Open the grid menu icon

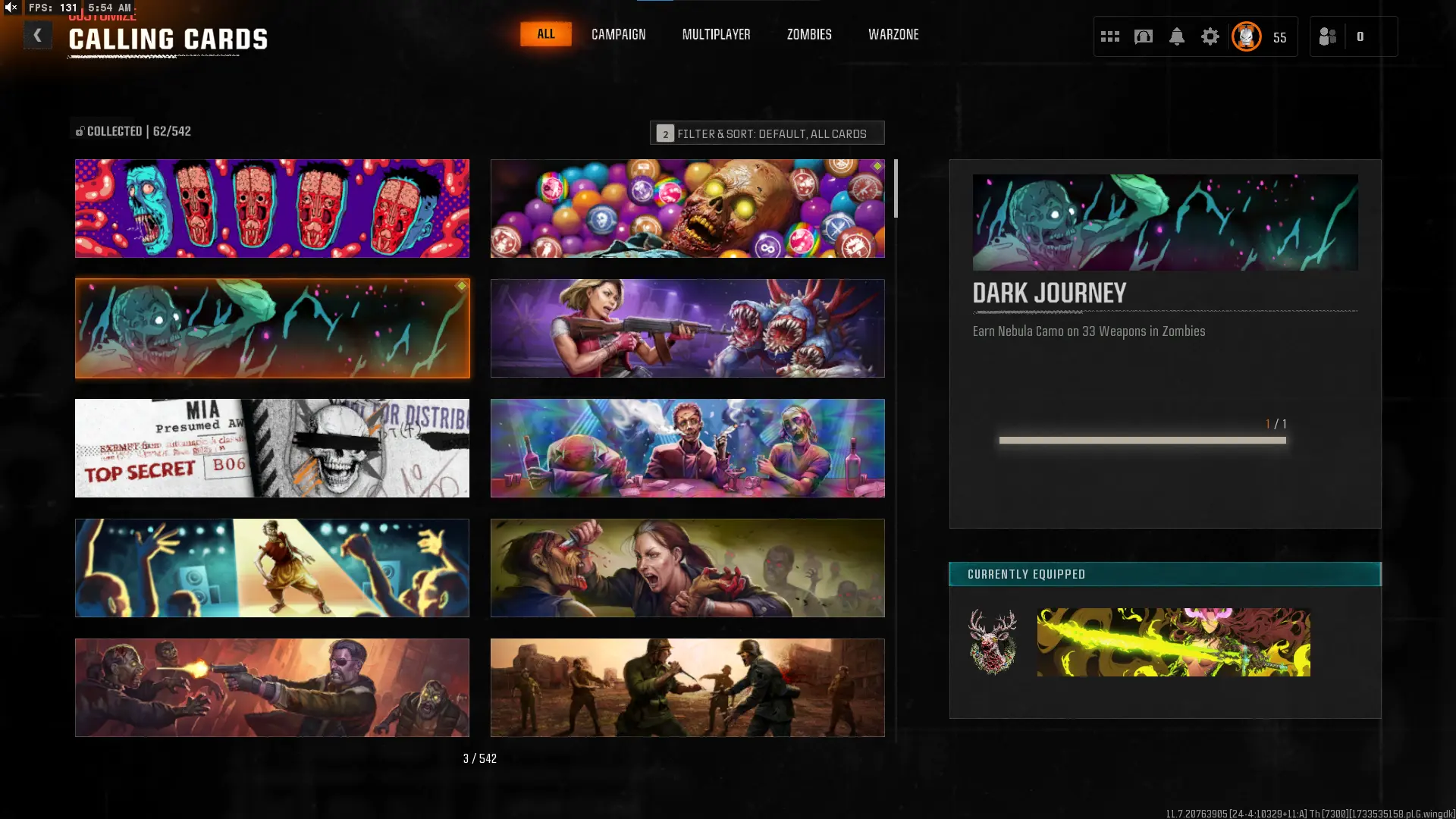pos(1109,36)
